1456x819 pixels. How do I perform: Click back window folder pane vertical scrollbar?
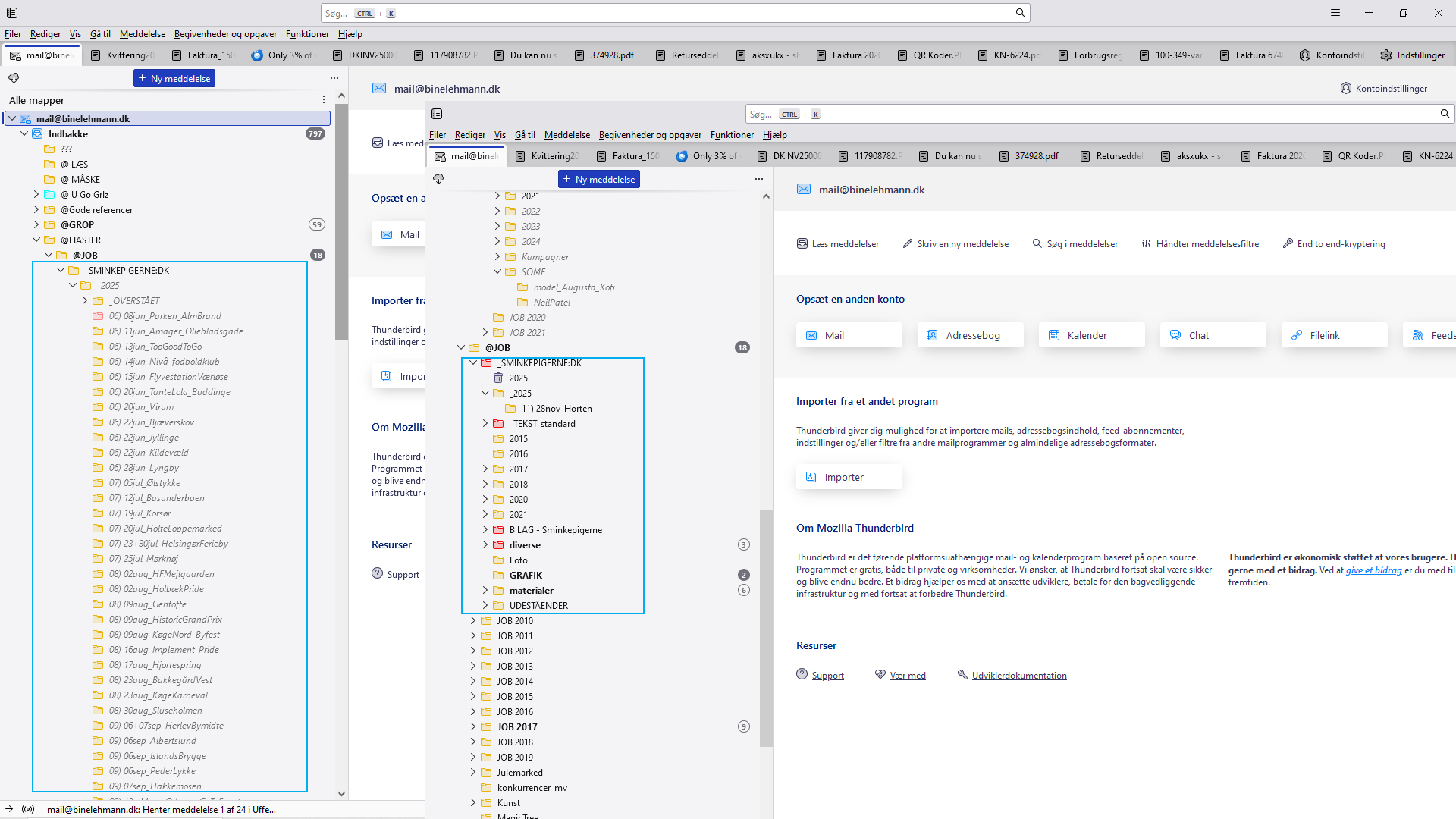(x=341, y=224)
